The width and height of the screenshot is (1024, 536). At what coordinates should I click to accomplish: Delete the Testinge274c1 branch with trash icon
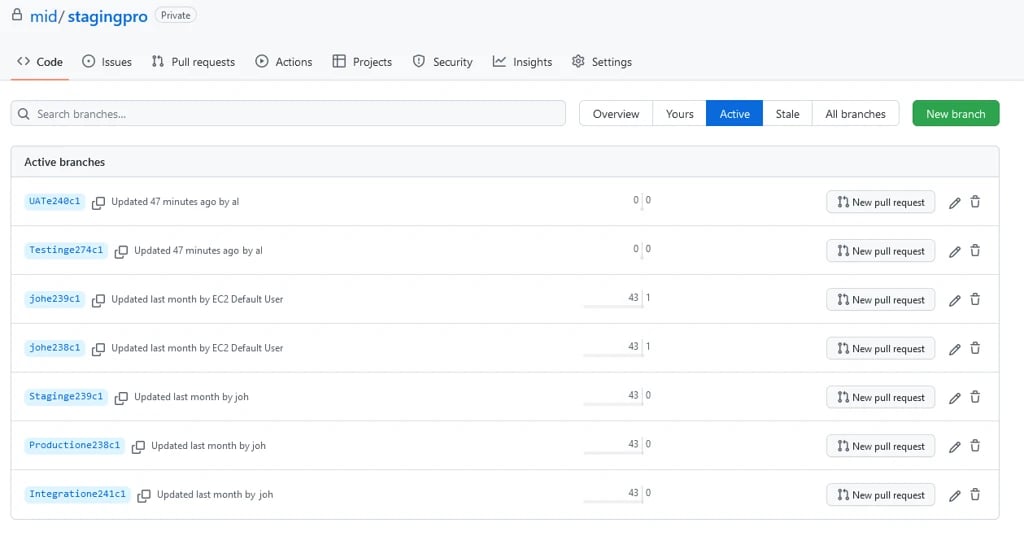[x=975, y=251]
